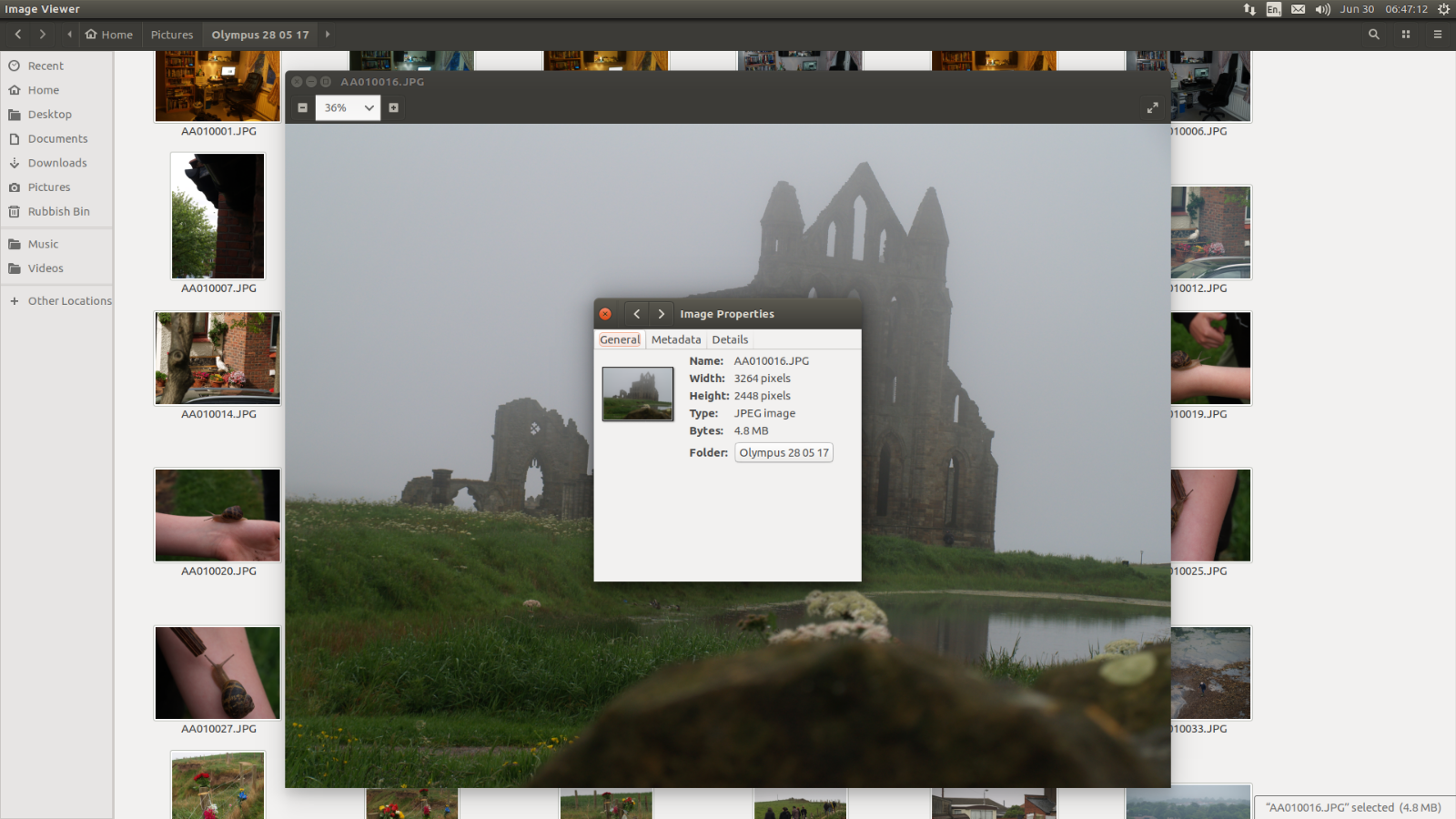Open the clock showing Jun 30 06:47:12
Viewport: 1456px width, 819px height.
(x=1384, y=9)
